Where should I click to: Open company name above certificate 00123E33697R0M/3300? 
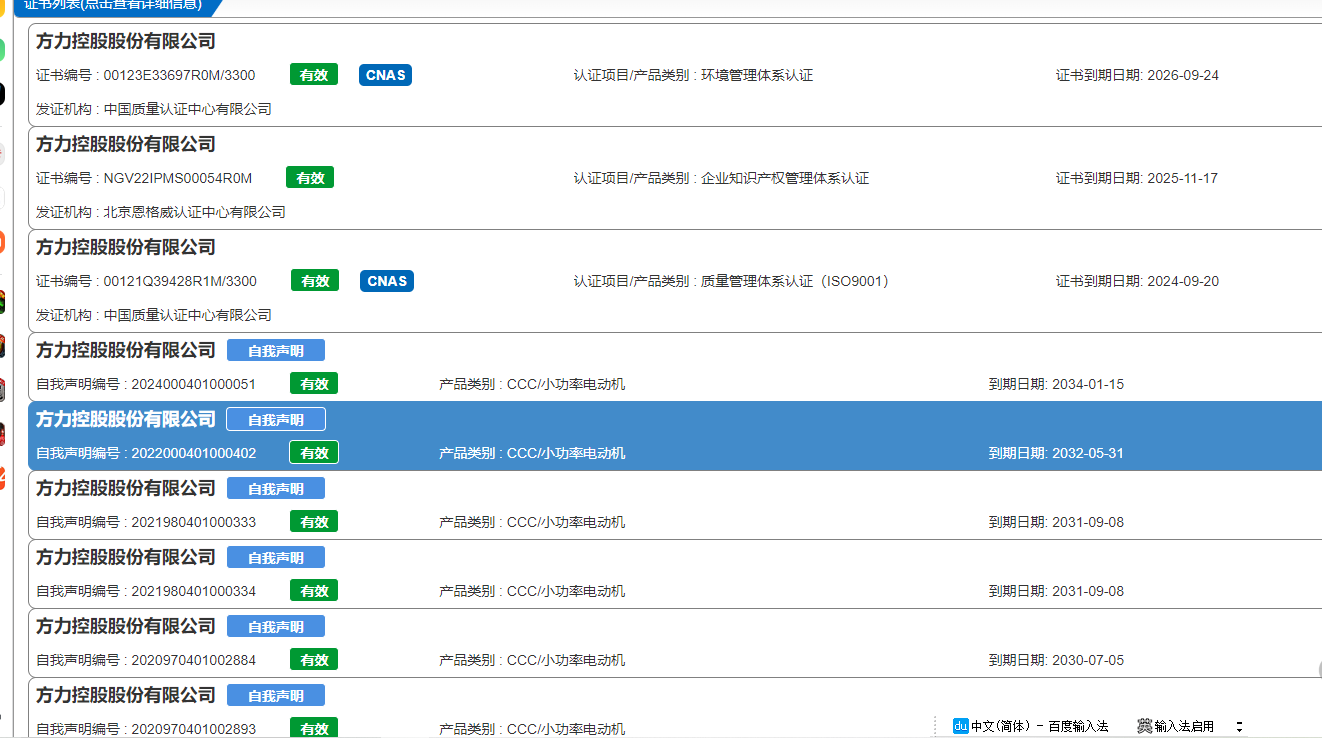[126, 42]
